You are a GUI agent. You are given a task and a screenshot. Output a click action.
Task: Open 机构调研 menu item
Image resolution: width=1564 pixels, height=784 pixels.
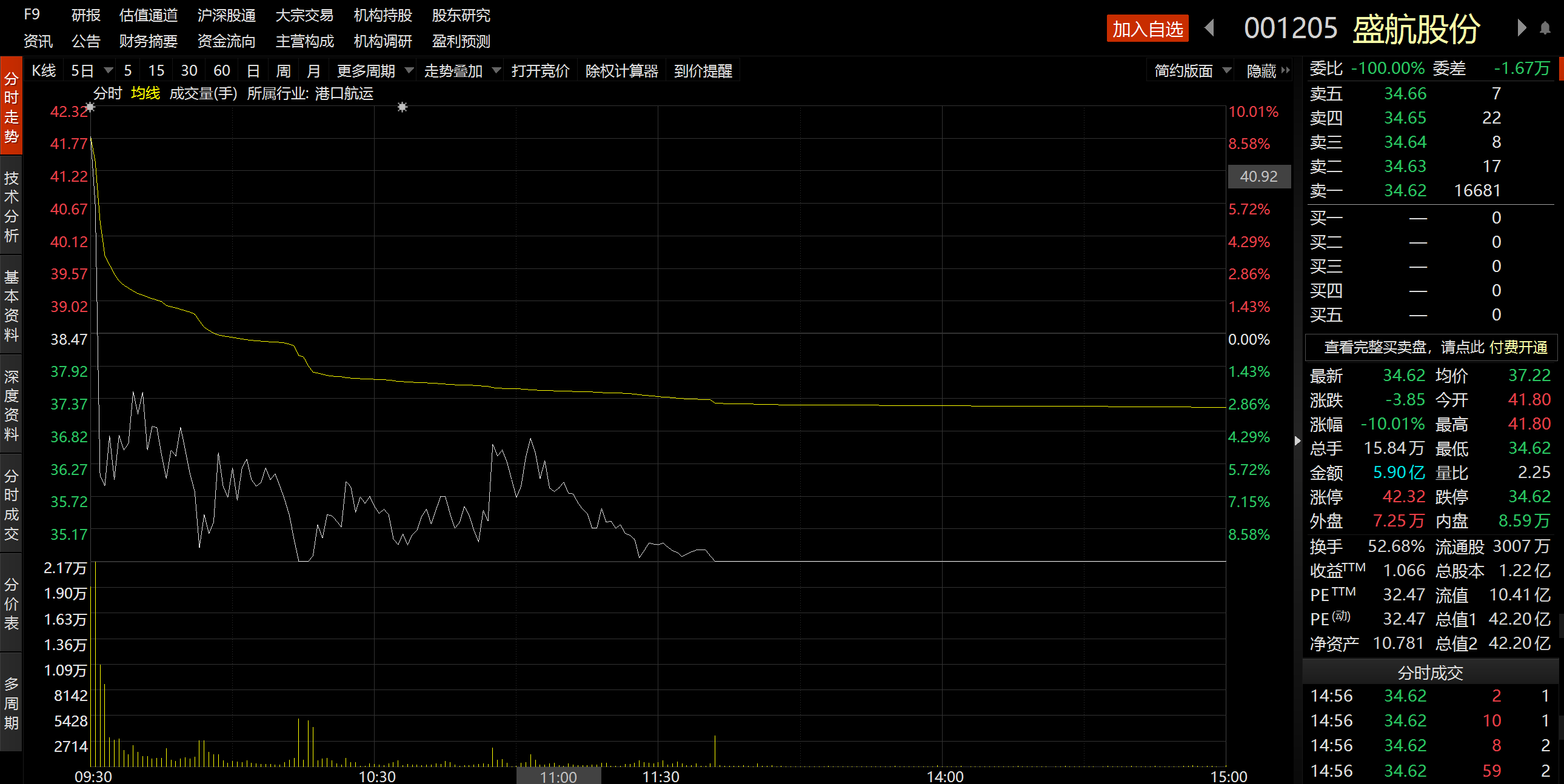(x=383, y=41)
